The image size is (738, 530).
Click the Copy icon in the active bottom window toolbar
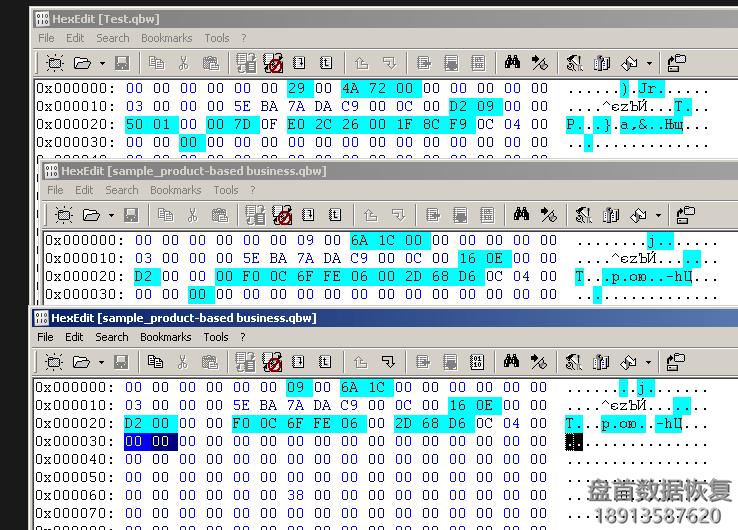pyautogui.click(x=156, y=362)
